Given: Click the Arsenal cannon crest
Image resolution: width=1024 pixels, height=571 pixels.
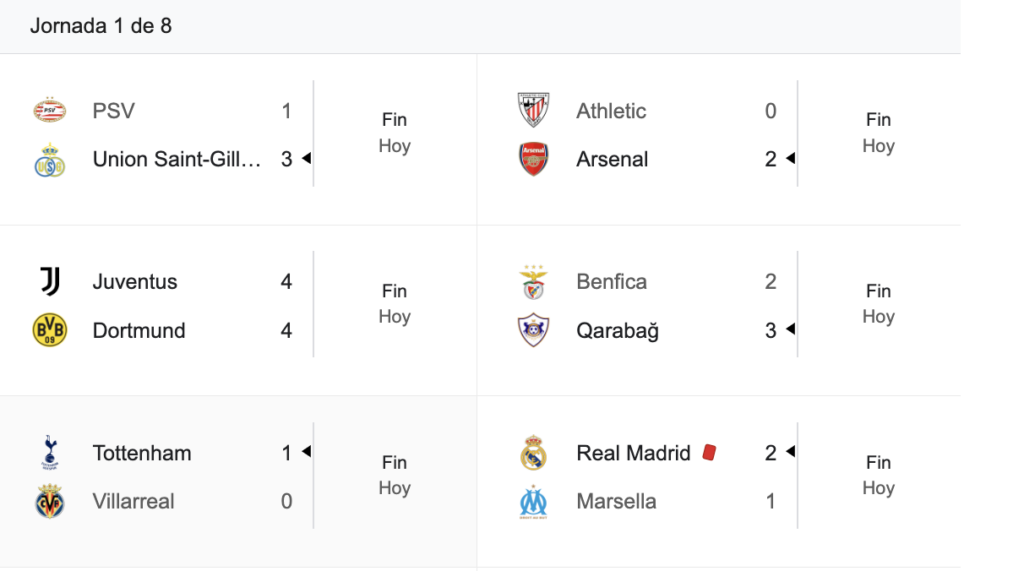Looking at the screenshot, I should (533, 160).
